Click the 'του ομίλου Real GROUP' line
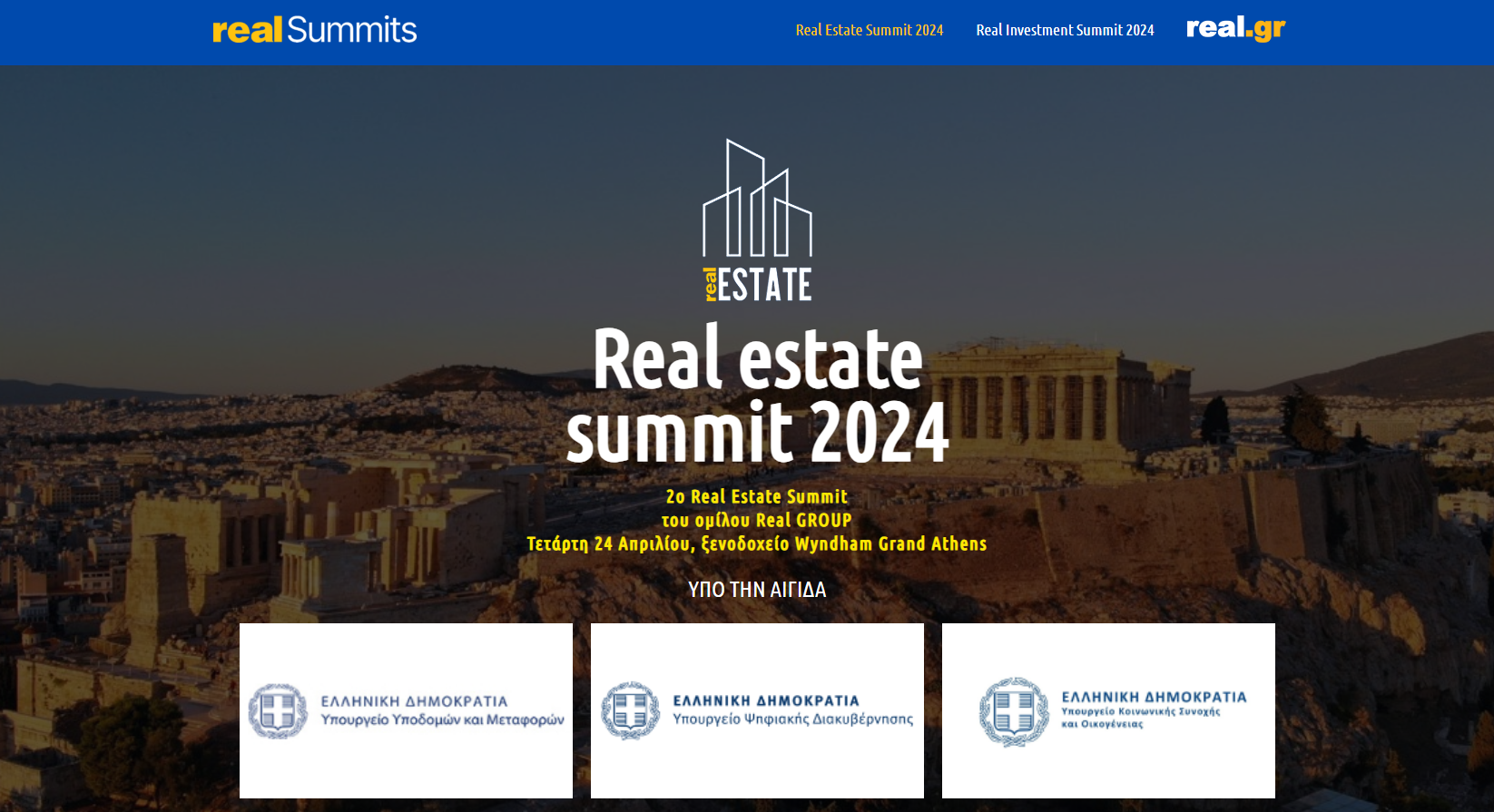The image size is (1494, 812). (757, 520)
